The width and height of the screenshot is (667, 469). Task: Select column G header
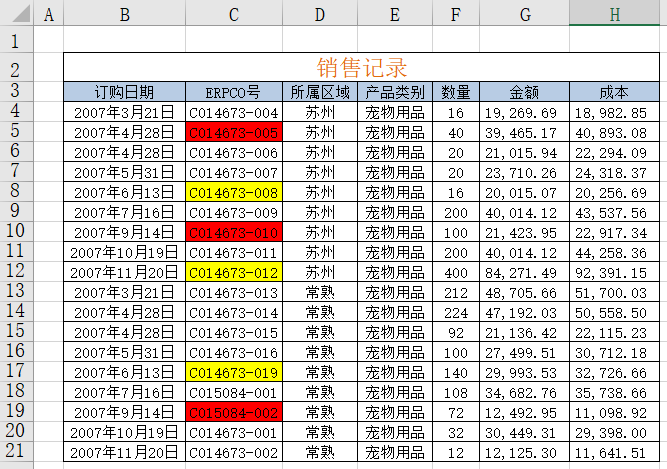pyautogui.click(x=524, y=15)
